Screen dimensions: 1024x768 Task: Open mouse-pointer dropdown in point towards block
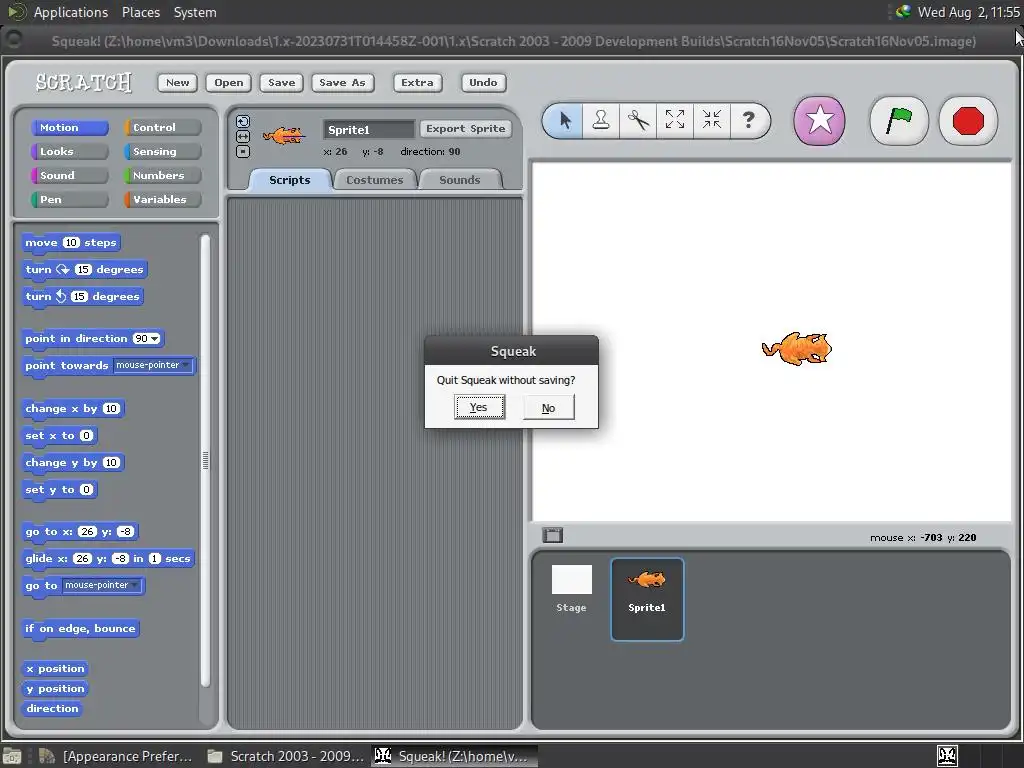pyautogui.click(x=153, y=365)
